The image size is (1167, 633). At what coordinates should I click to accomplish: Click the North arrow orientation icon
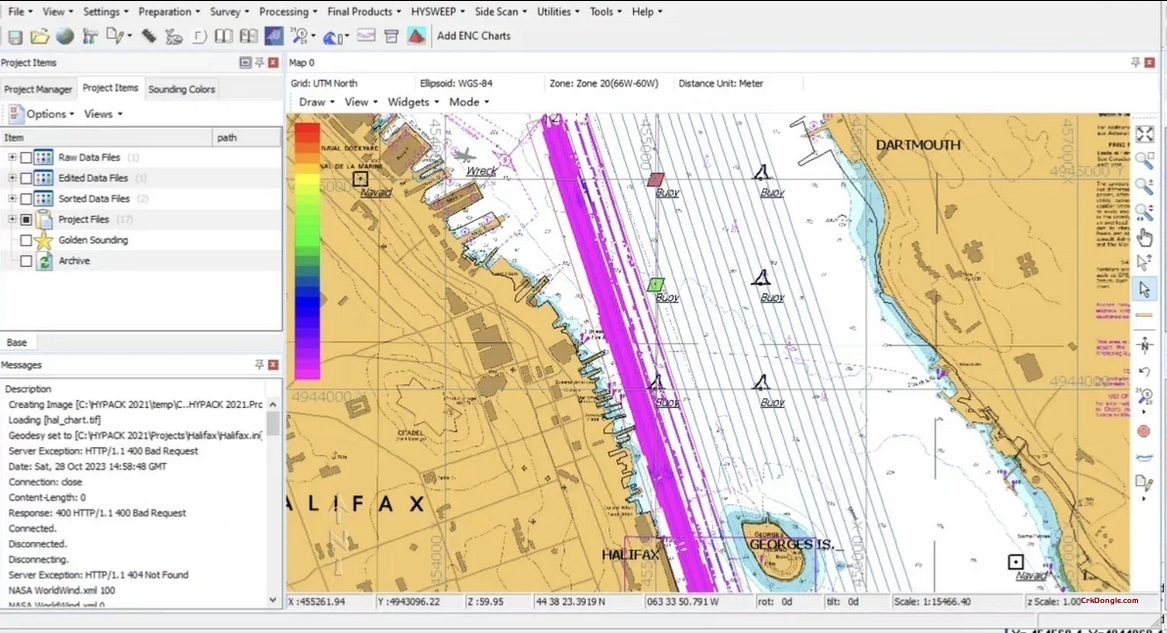point(1145,345)
